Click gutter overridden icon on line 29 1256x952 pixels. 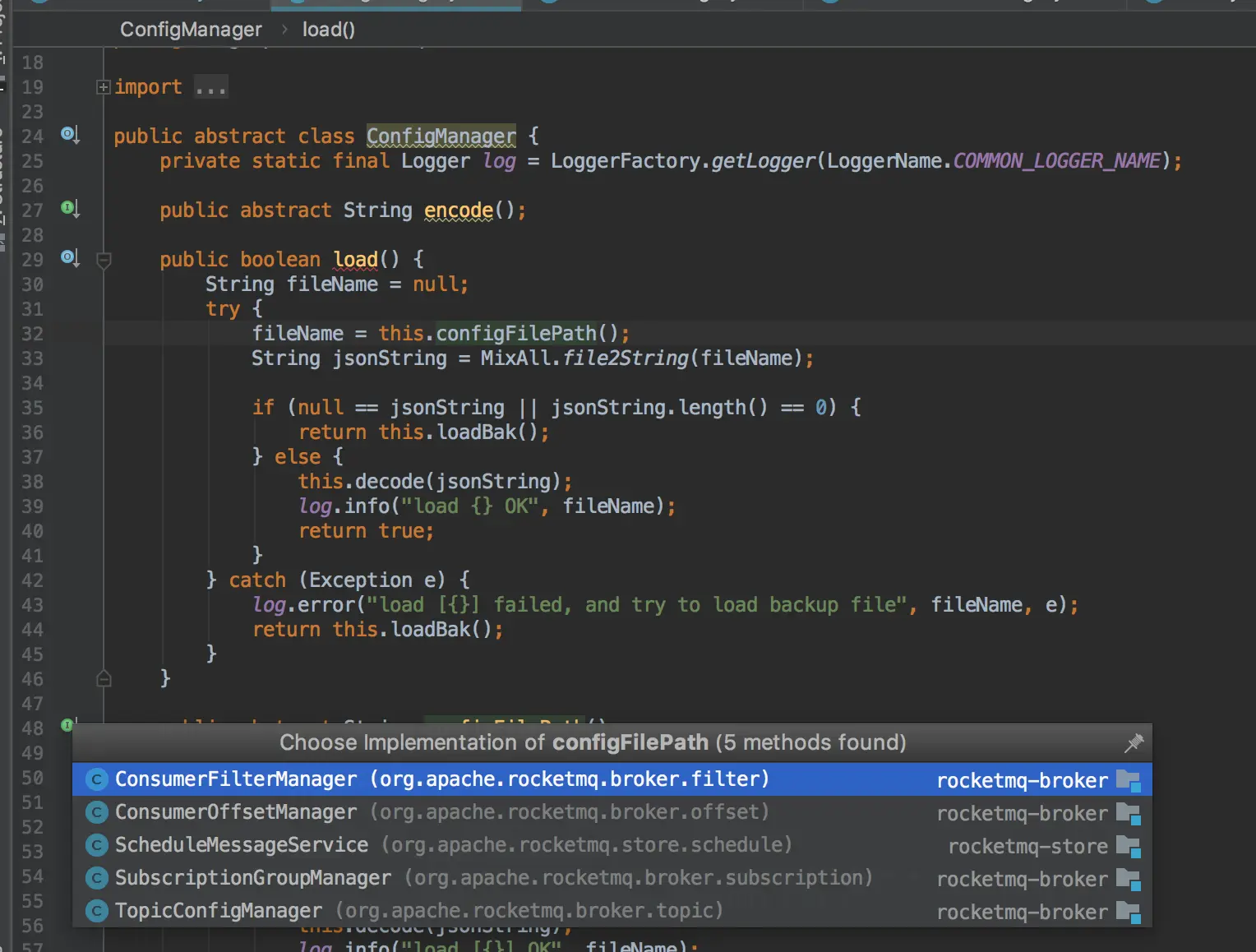pyautogui.click(x=71, y=257)
